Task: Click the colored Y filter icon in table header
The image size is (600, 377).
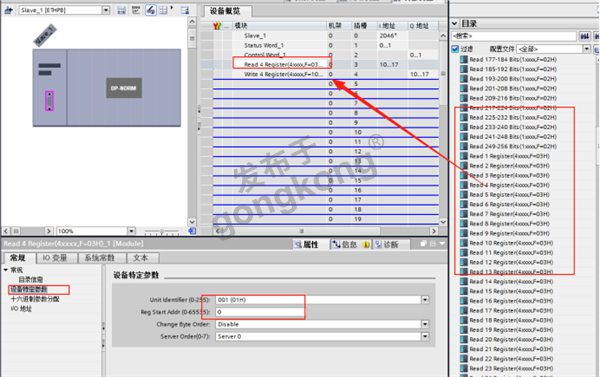Action: pyautogui.click(x=217, y=26)
